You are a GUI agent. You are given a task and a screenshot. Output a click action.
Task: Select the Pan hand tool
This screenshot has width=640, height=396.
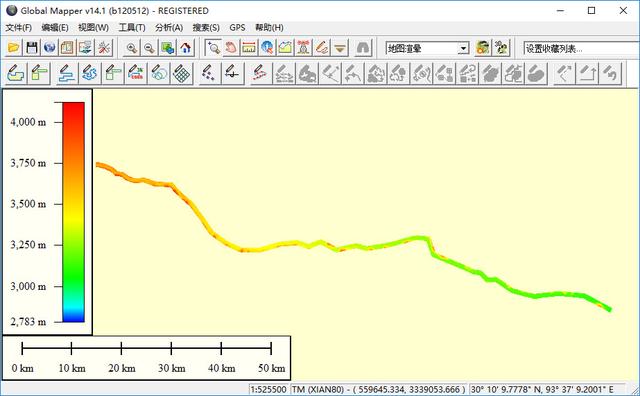(231, 48)
